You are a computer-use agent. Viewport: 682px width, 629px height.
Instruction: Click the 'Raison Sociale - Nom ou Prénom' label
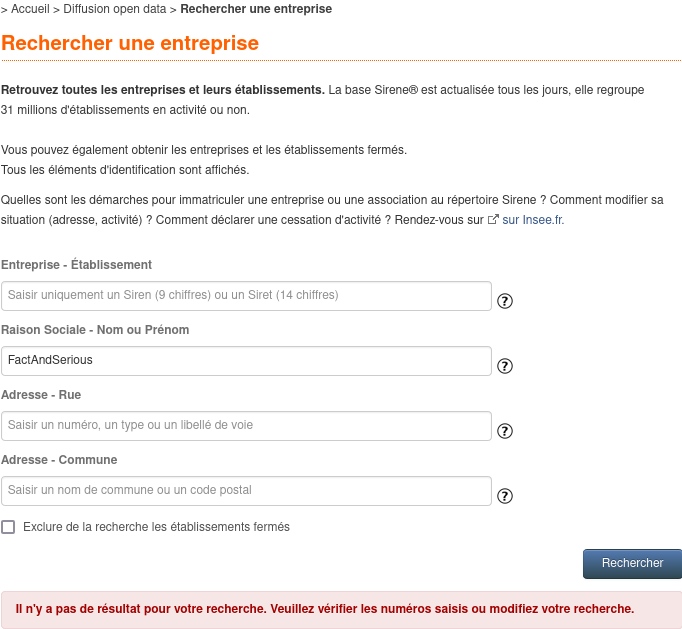(x=95, y=330)
